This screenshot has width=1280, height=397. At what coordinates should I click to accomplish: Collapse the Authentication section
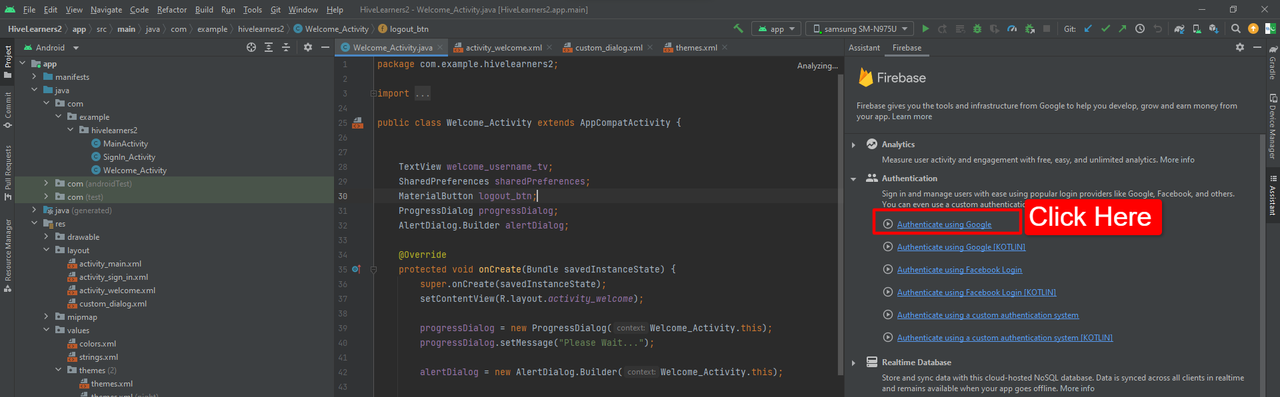click(x=853, y=178)
